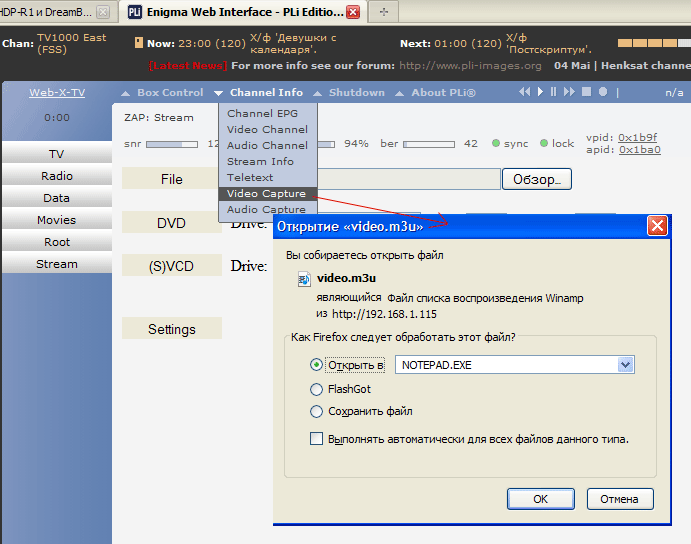Viewport: 691px width, 544px height.
Task: Click the snr signal bar
Action: click(172, 144)
